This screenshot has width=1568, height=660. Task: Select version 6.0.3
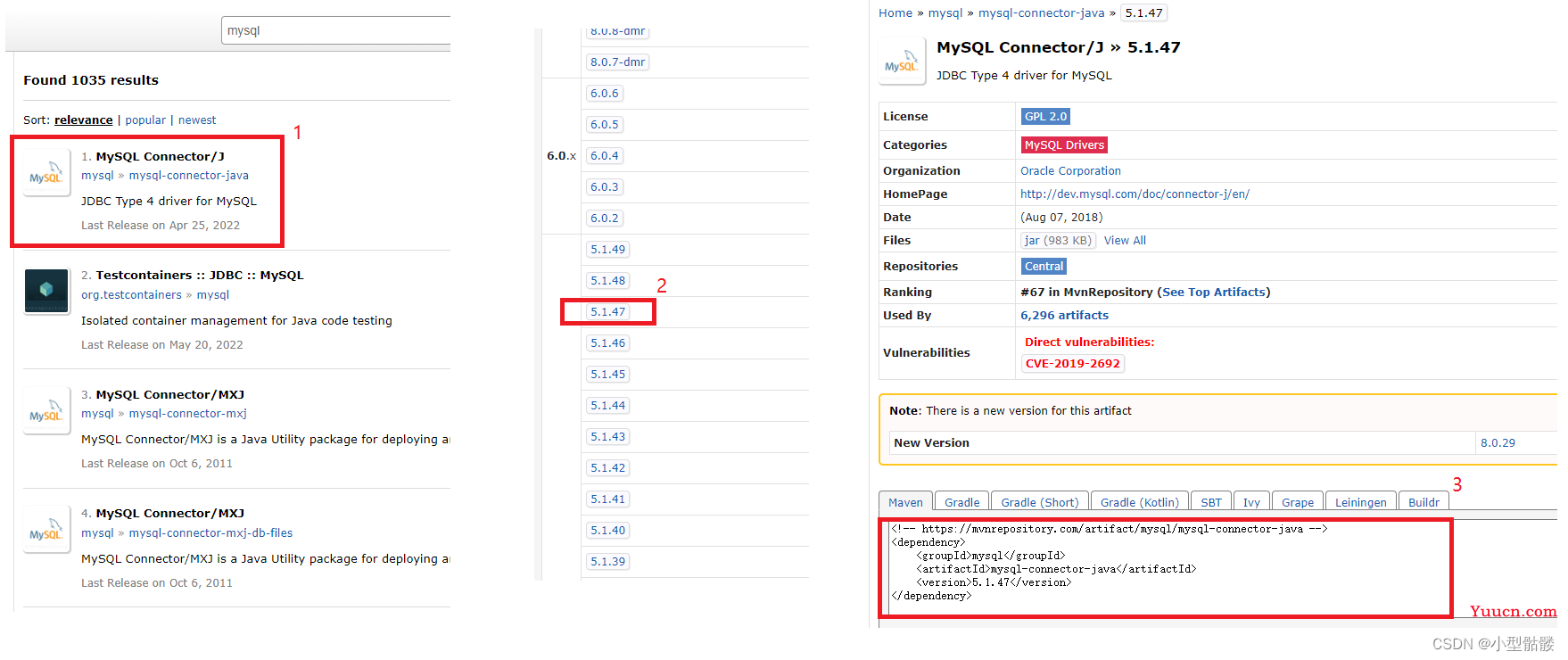pyautogui.click(x=605, y=187)
